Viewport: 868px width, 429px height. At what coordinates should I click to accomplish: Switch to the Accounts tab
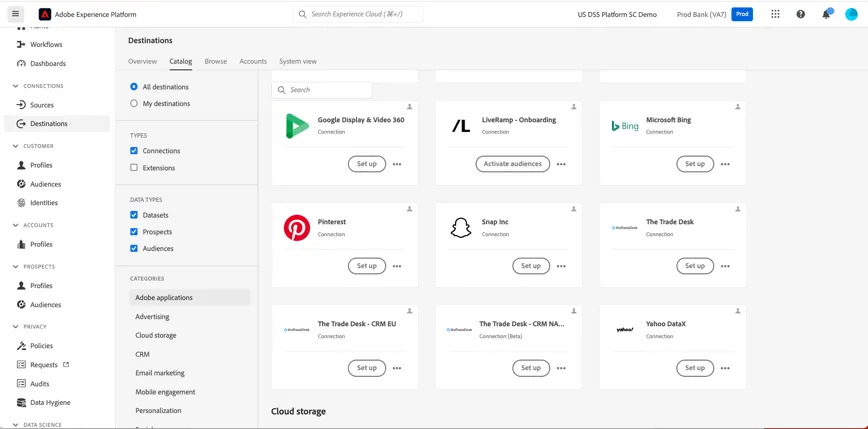click(253, 61)
